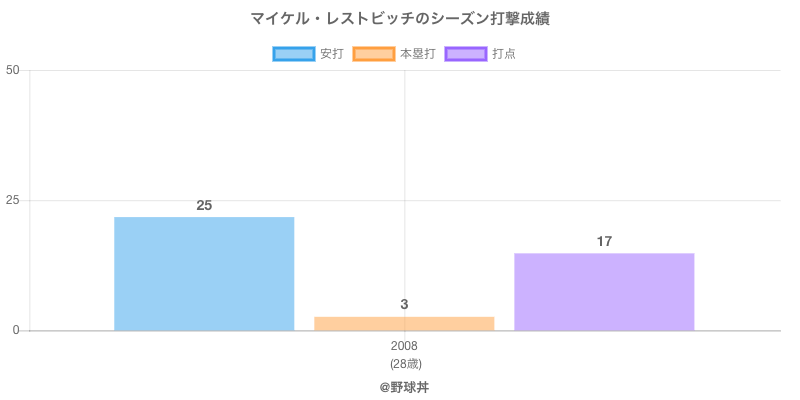
Task: Select the blue 安打 bar
Action: click(x=204, y=273)
